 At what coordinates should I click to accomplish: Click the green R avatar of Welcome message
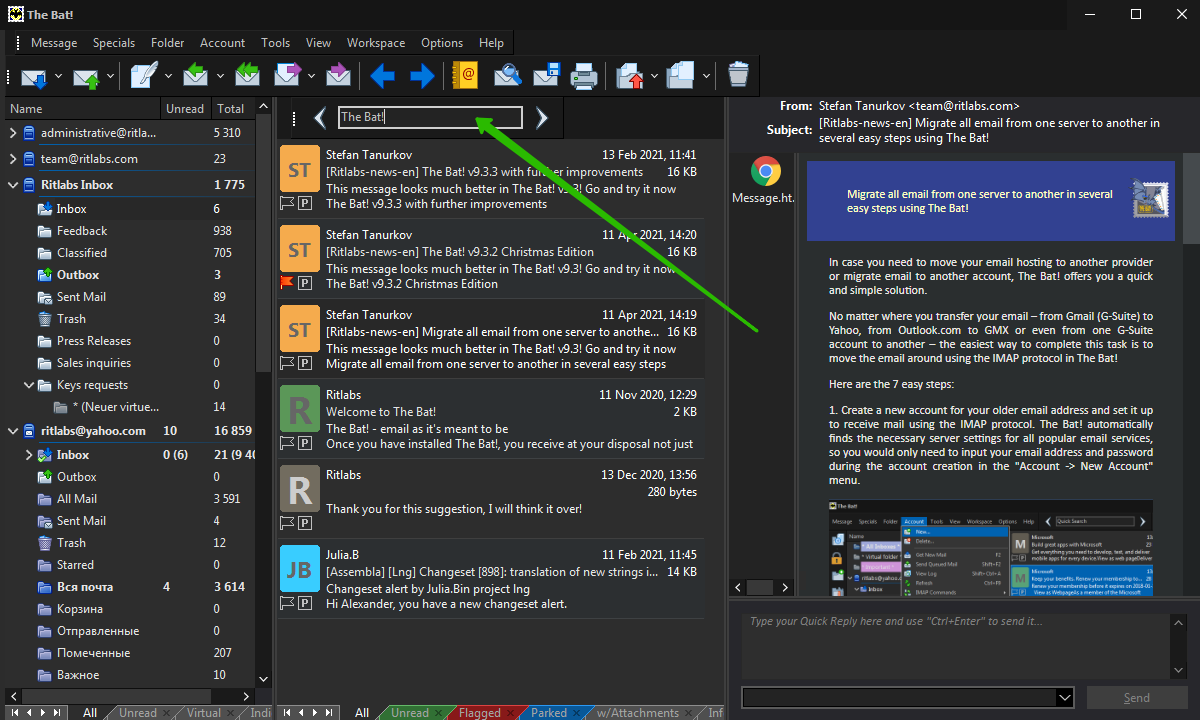click(300, 409)
